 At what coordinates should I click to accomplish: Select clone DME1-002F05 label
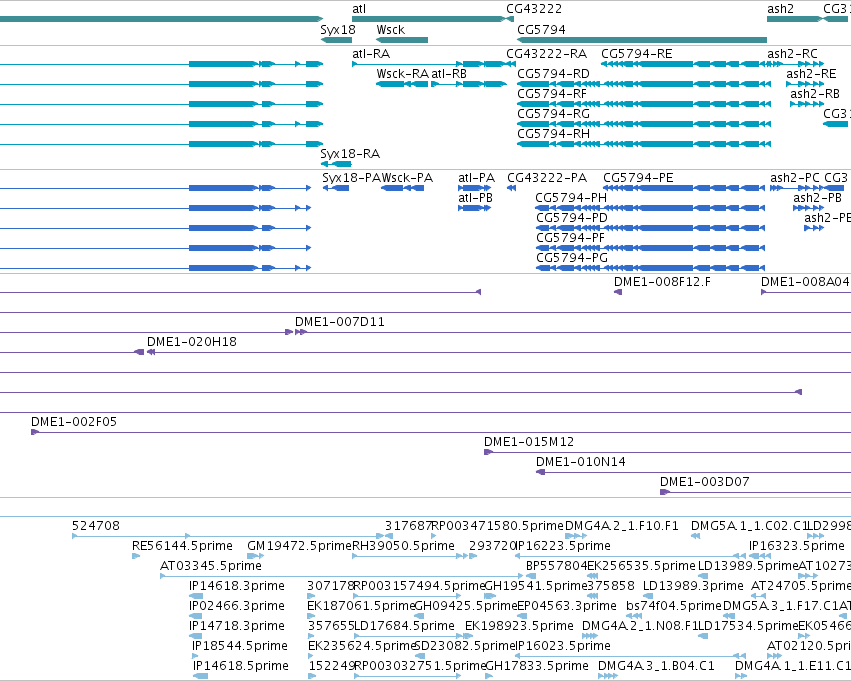click(x=74, y=422)
